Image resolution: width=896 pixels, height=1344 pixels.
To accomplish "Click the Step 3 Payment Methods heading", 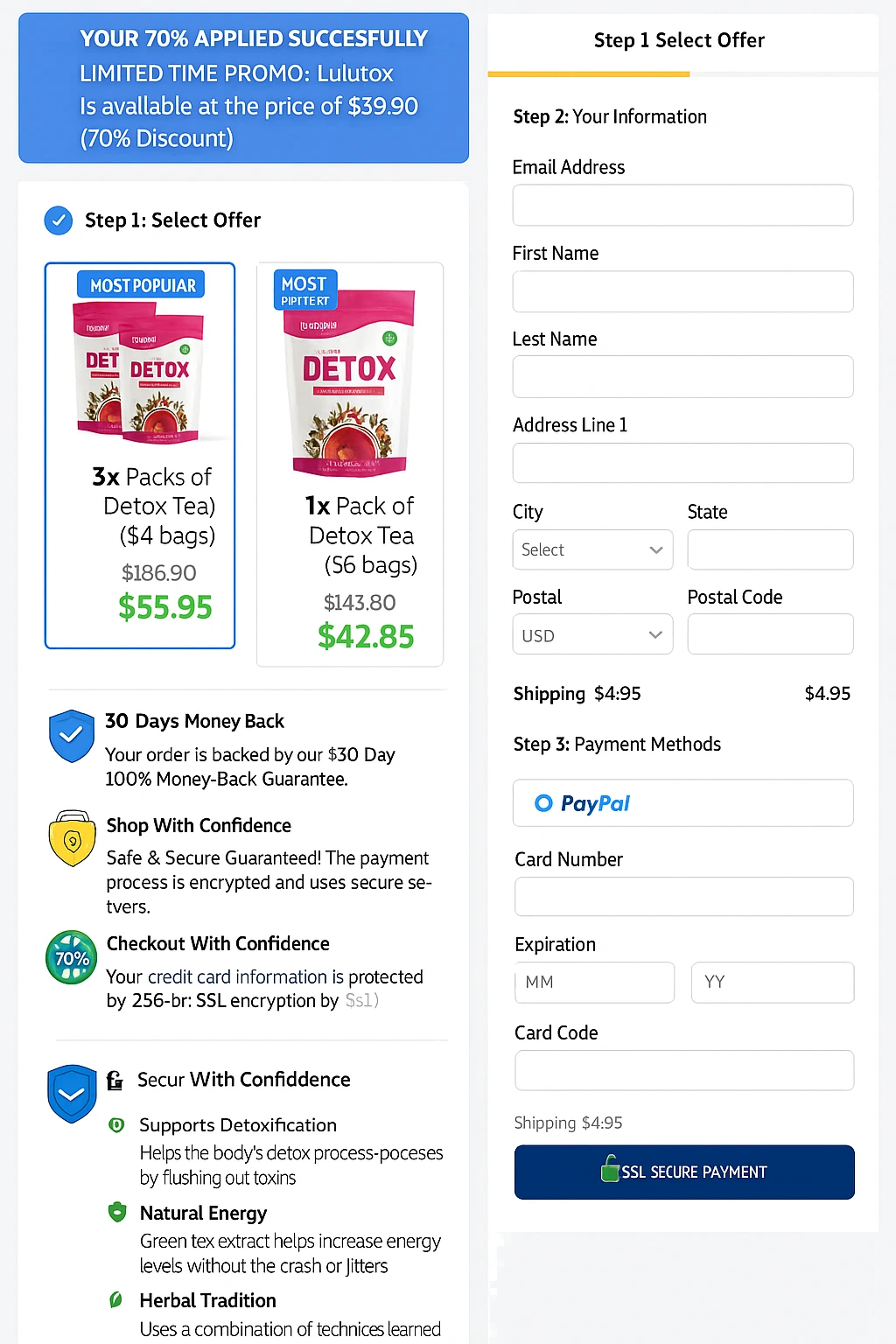I will click(616, 744).
